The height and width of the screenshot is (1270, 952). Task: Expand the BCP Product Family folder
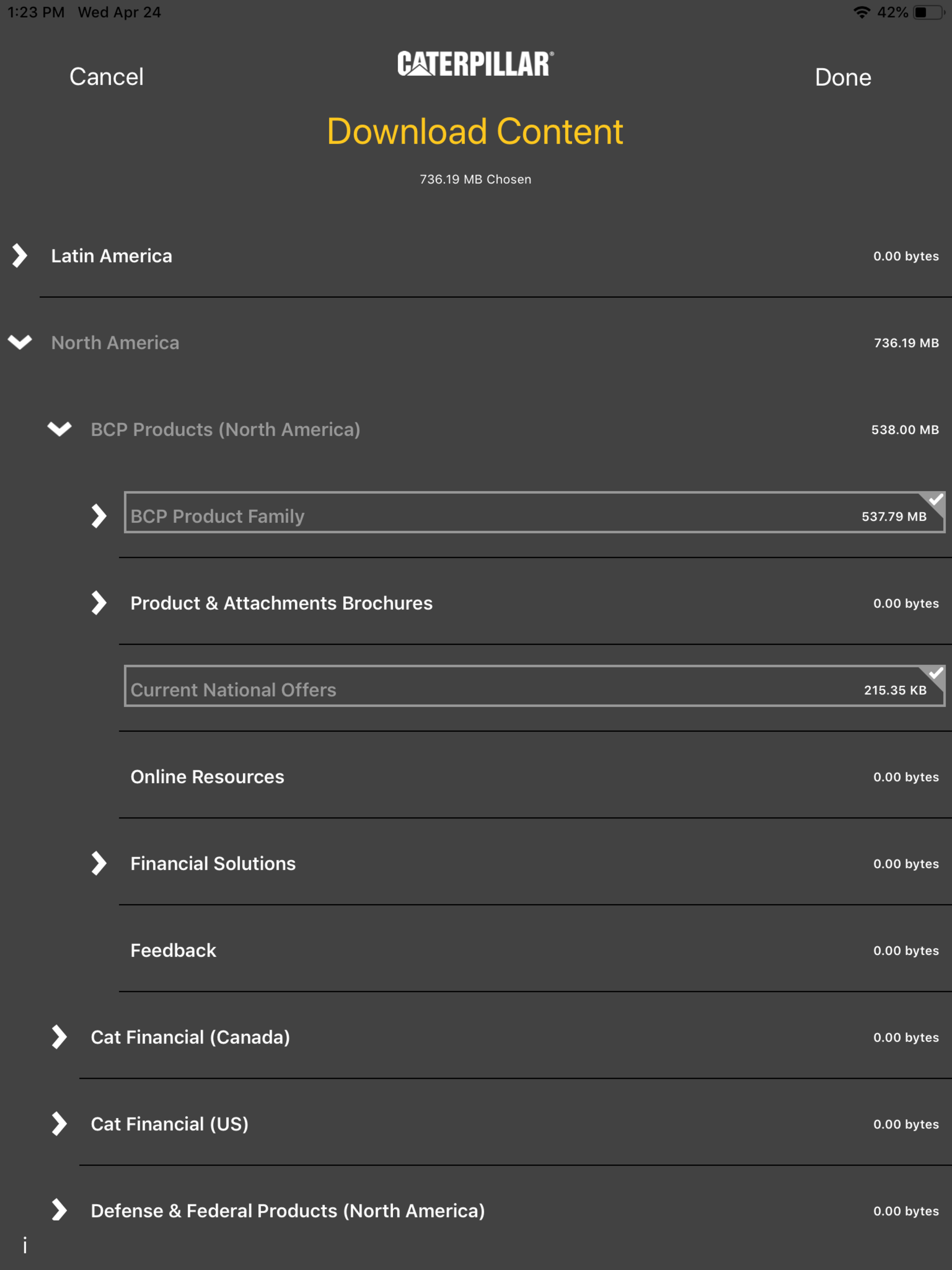click(x=99, y=516)
